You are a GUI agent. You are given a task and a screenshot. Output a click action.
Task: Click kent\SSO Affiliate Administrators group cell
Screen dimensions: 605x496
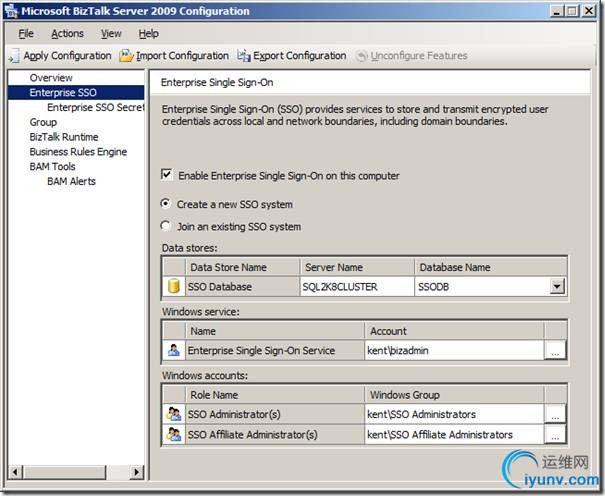[454, 434]
